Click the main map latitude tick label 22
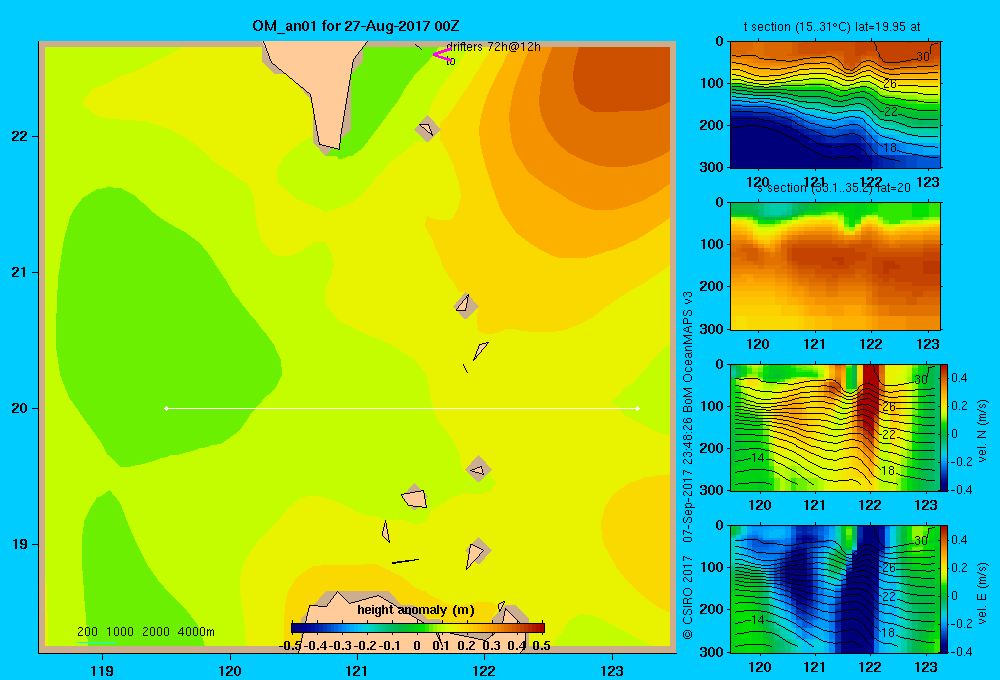 (20, 136)
